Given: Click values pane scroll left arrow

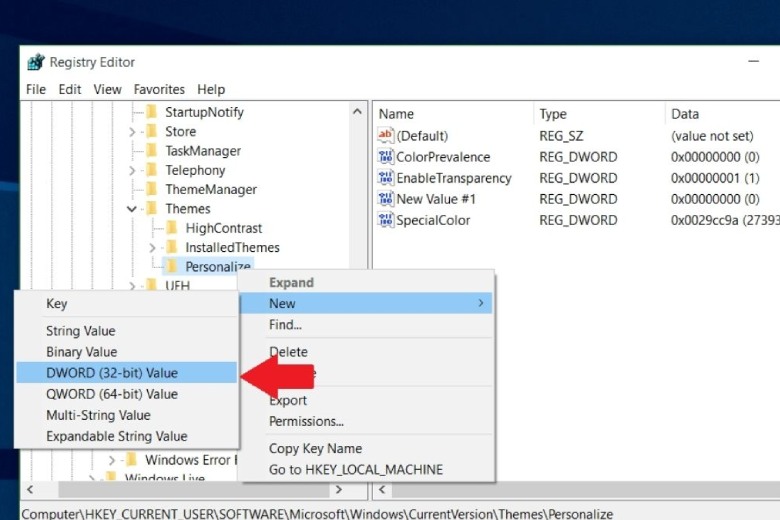Looking at the screenshot, I should 382,490.
